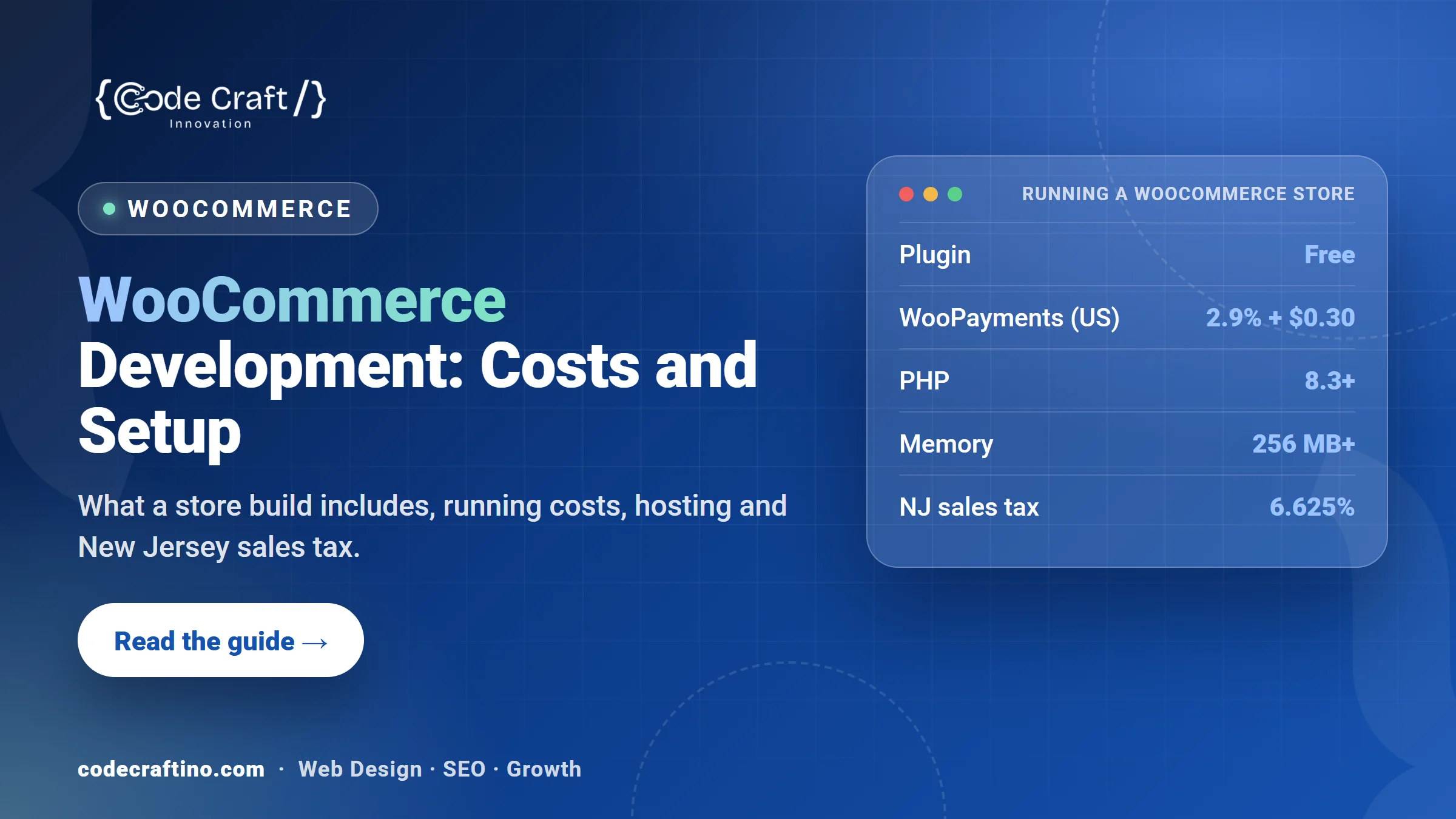Click the 'NJ sales tax' row label

pos(969,507)
